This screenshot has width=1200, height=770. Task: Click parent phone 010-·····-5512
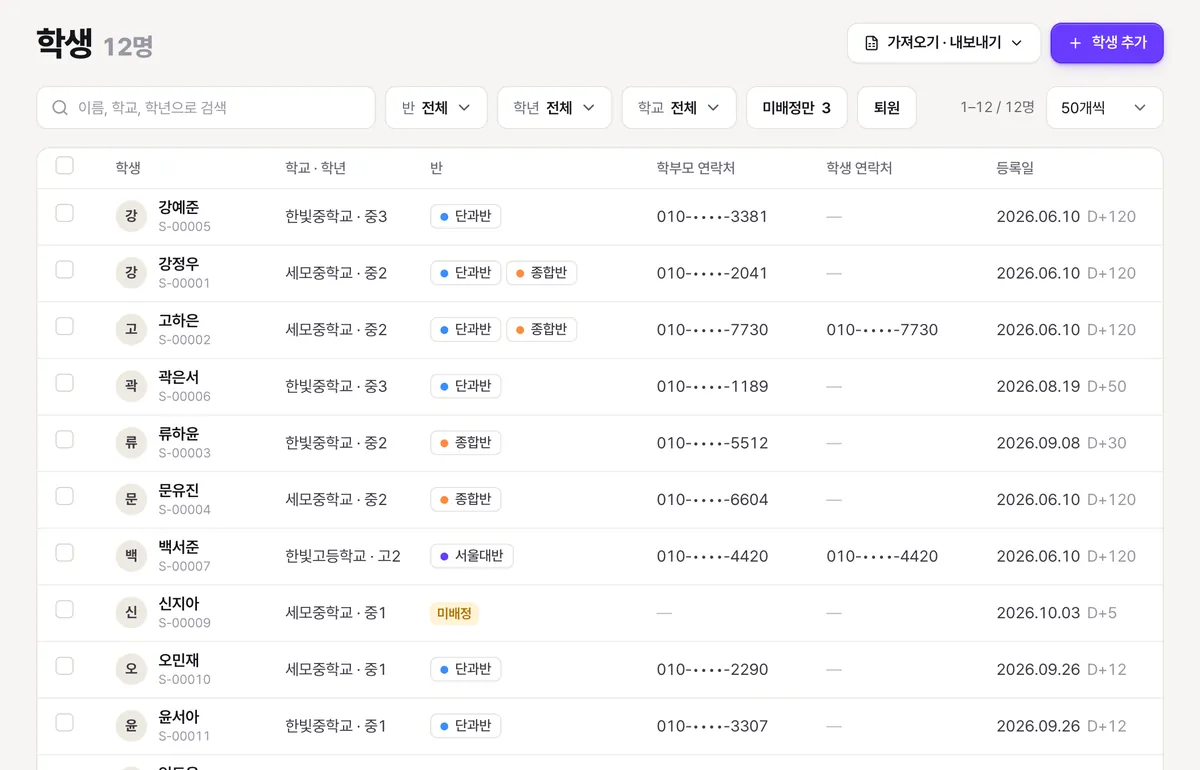(712, 442)
